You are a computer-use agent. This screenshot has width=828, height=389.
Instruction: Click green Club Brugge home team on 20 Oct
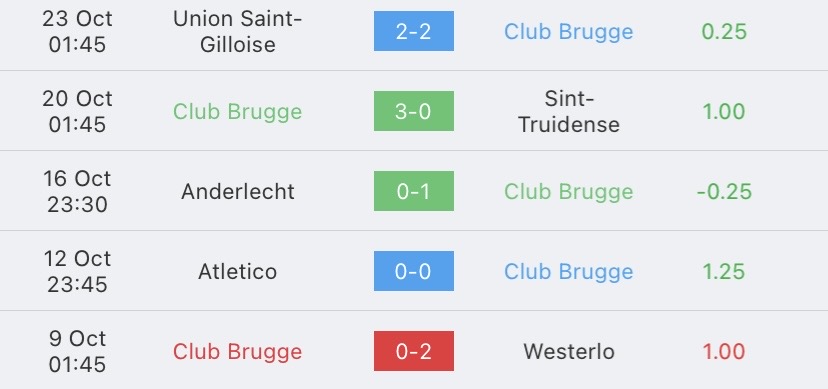pos(237,111)
